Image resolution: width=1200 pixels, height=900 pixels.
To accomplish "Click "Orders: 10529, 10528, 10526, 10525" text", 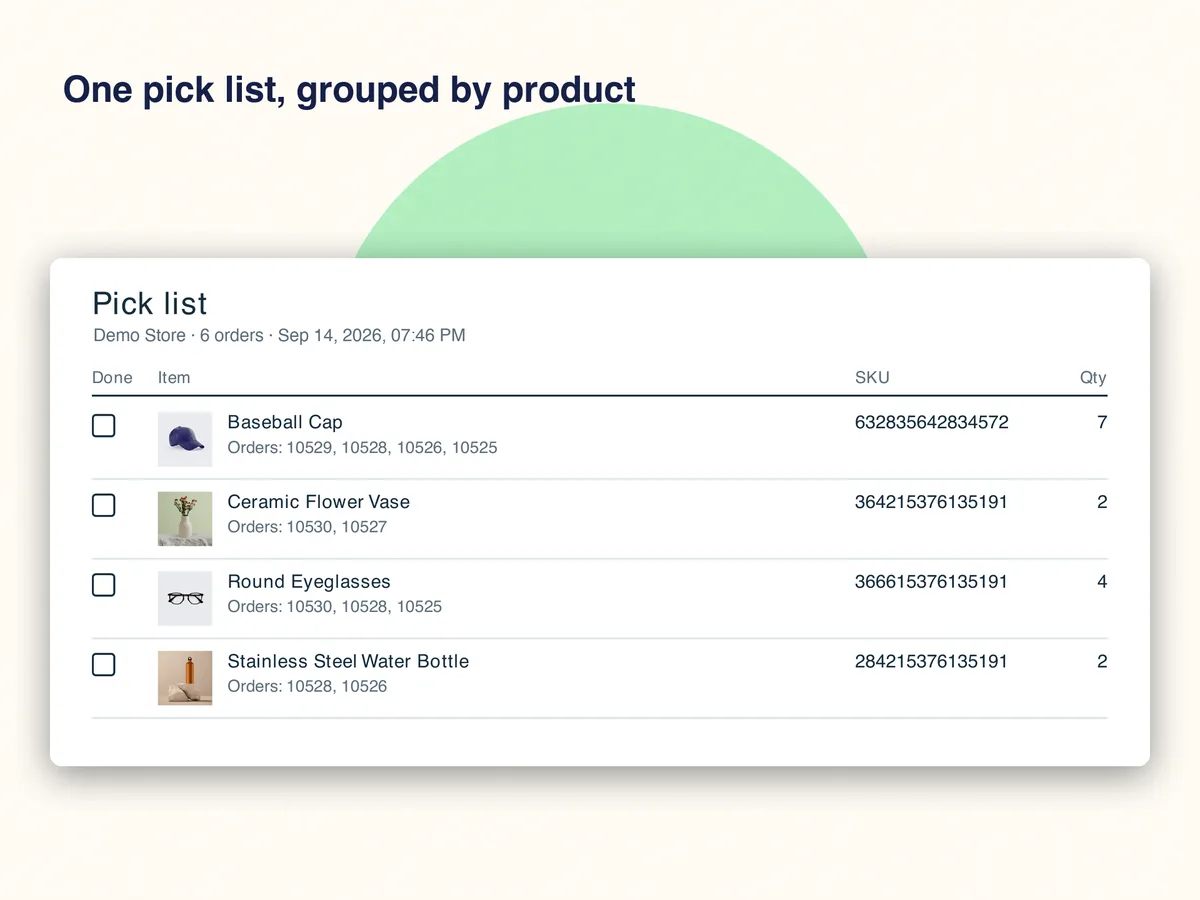I will pyautogui.click(x=363, y=448).
